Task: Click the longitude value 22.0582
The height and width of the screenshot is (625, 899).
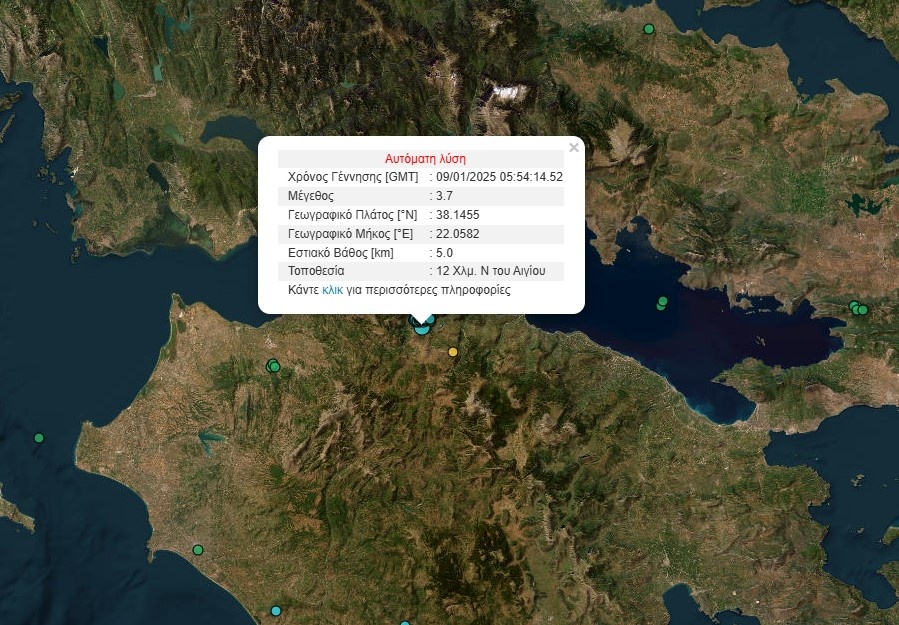Action: point(458,234)
